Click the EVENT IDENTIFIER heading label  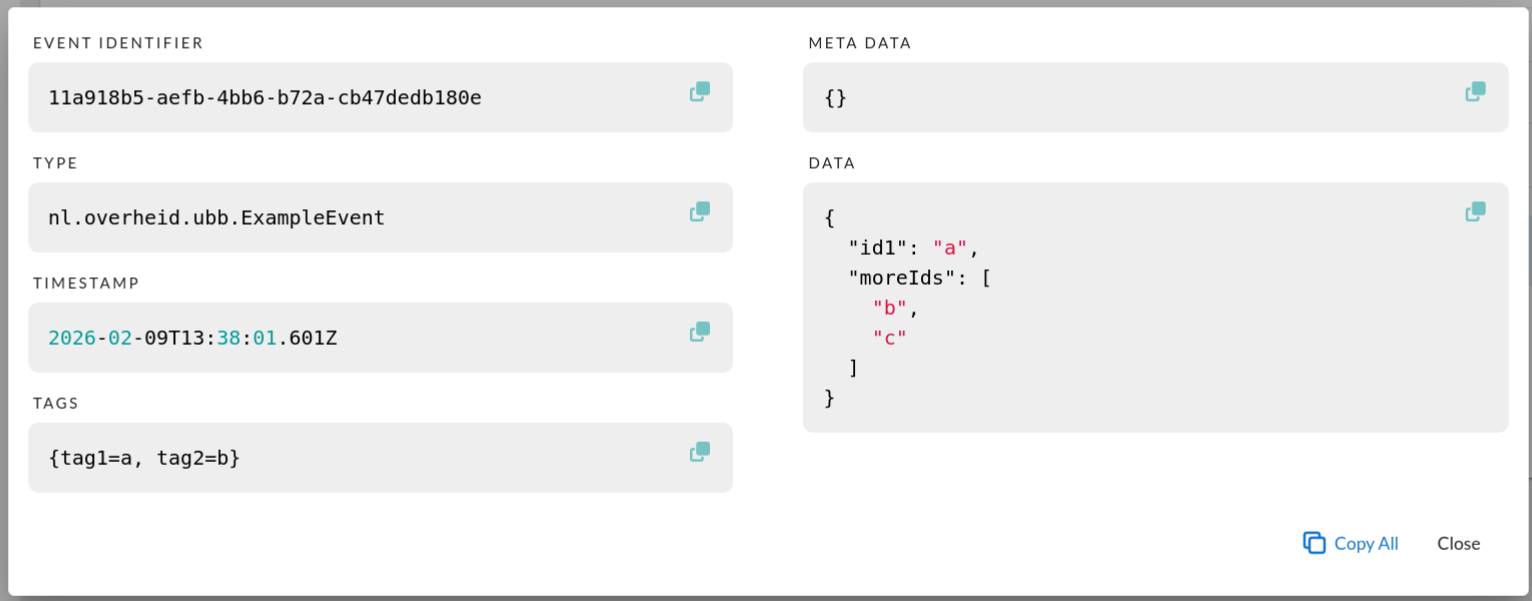pyautogui.click(x=118, y=43)
